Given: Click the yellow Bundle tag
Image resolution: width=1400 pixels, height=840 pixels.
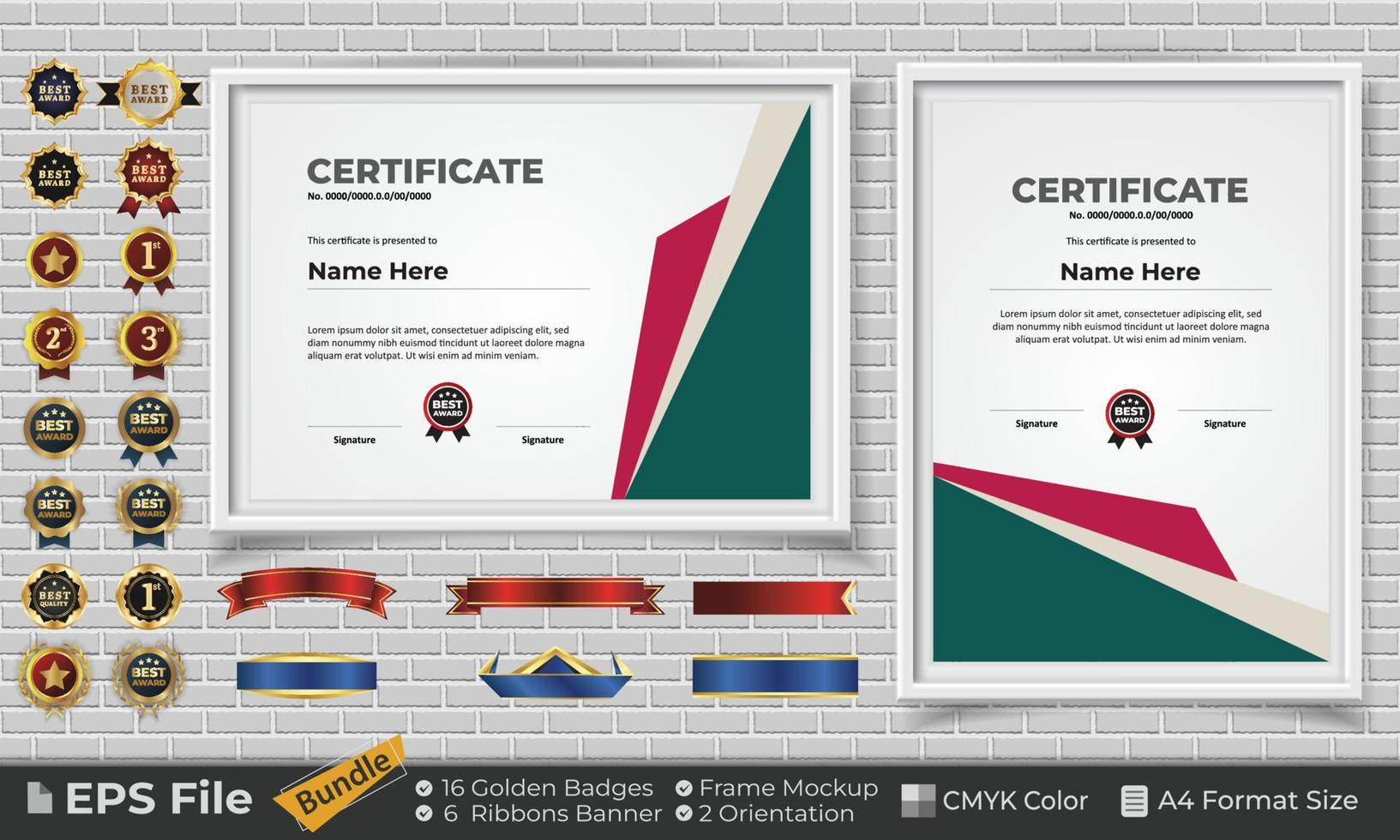Looking at the screenshot, I should tap(341, 783).
